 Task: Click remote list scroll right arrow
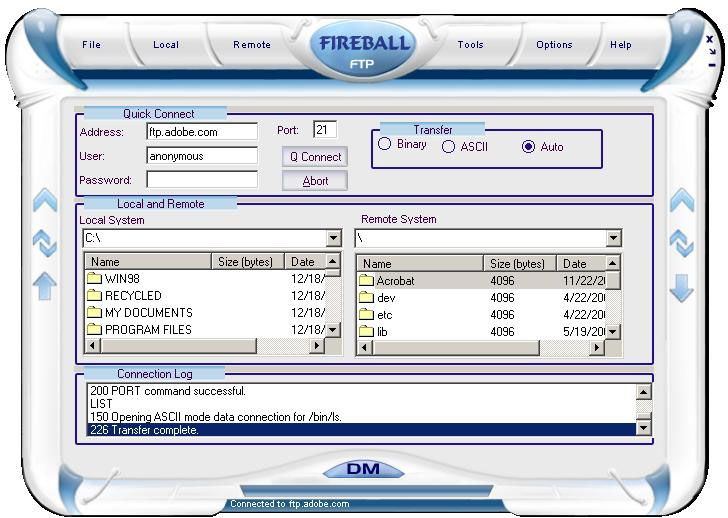point(597,348)
